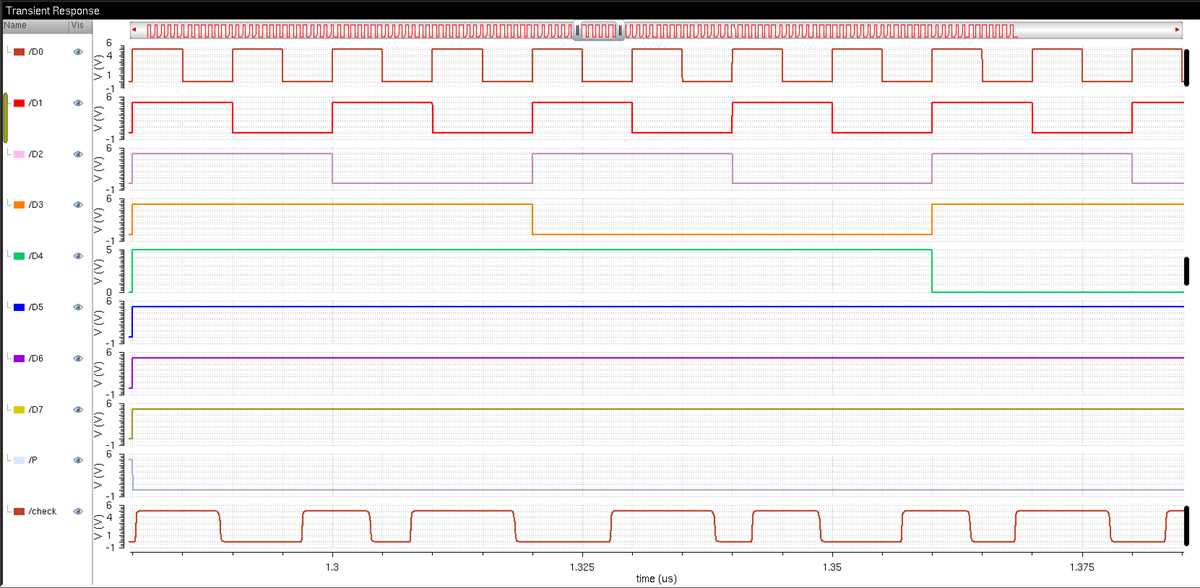The image size is (1200, 588).
Task: Click the /P light color swatch
Action: pyautogui.click(x=19, y=460)
